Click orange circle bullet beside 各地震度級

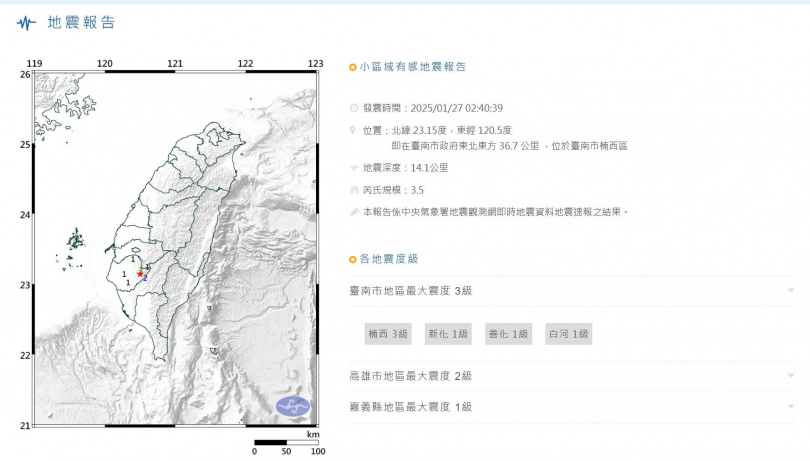[x=353, y=259]
